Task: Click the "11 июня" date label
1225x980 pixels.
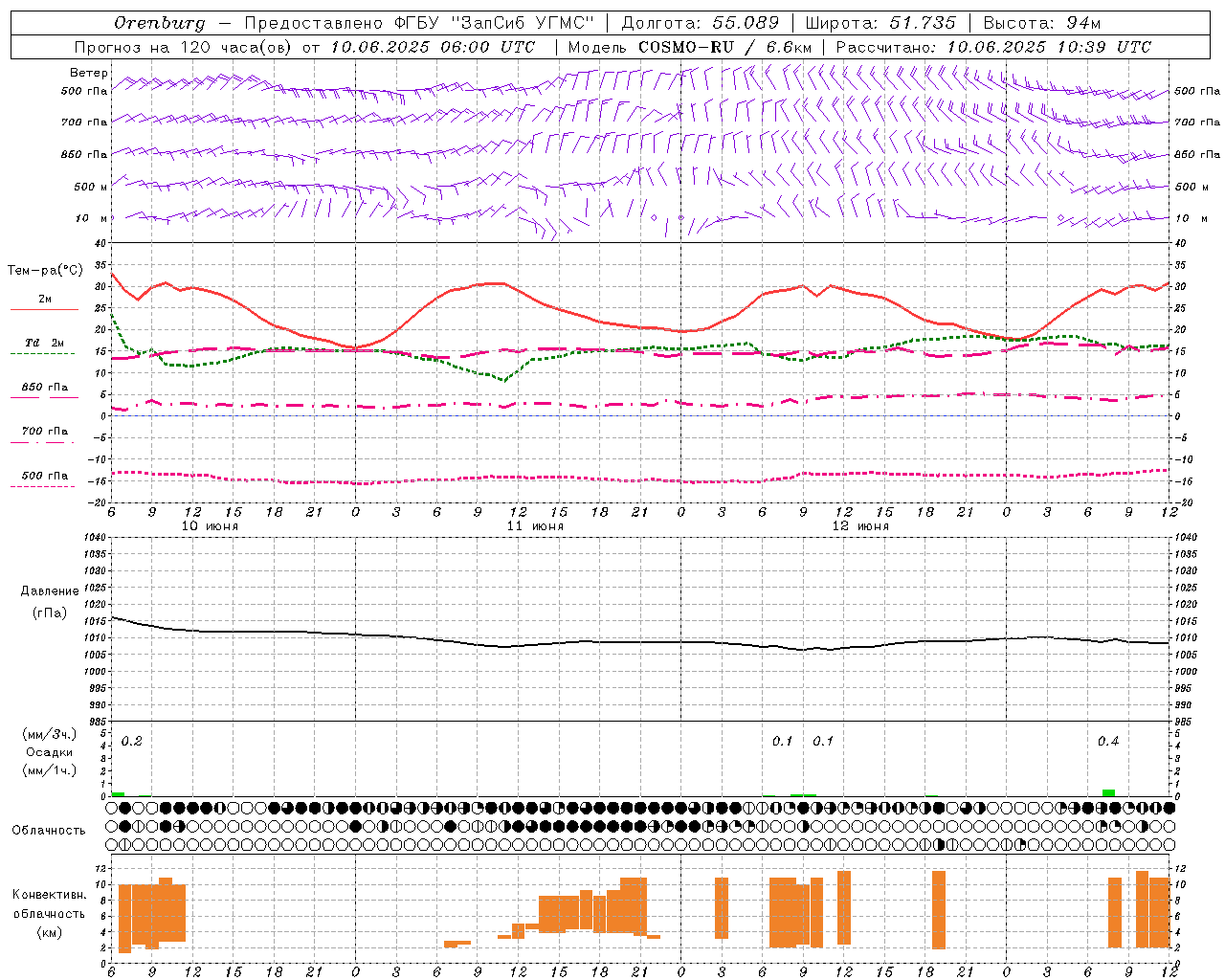Action: [535, 526]
